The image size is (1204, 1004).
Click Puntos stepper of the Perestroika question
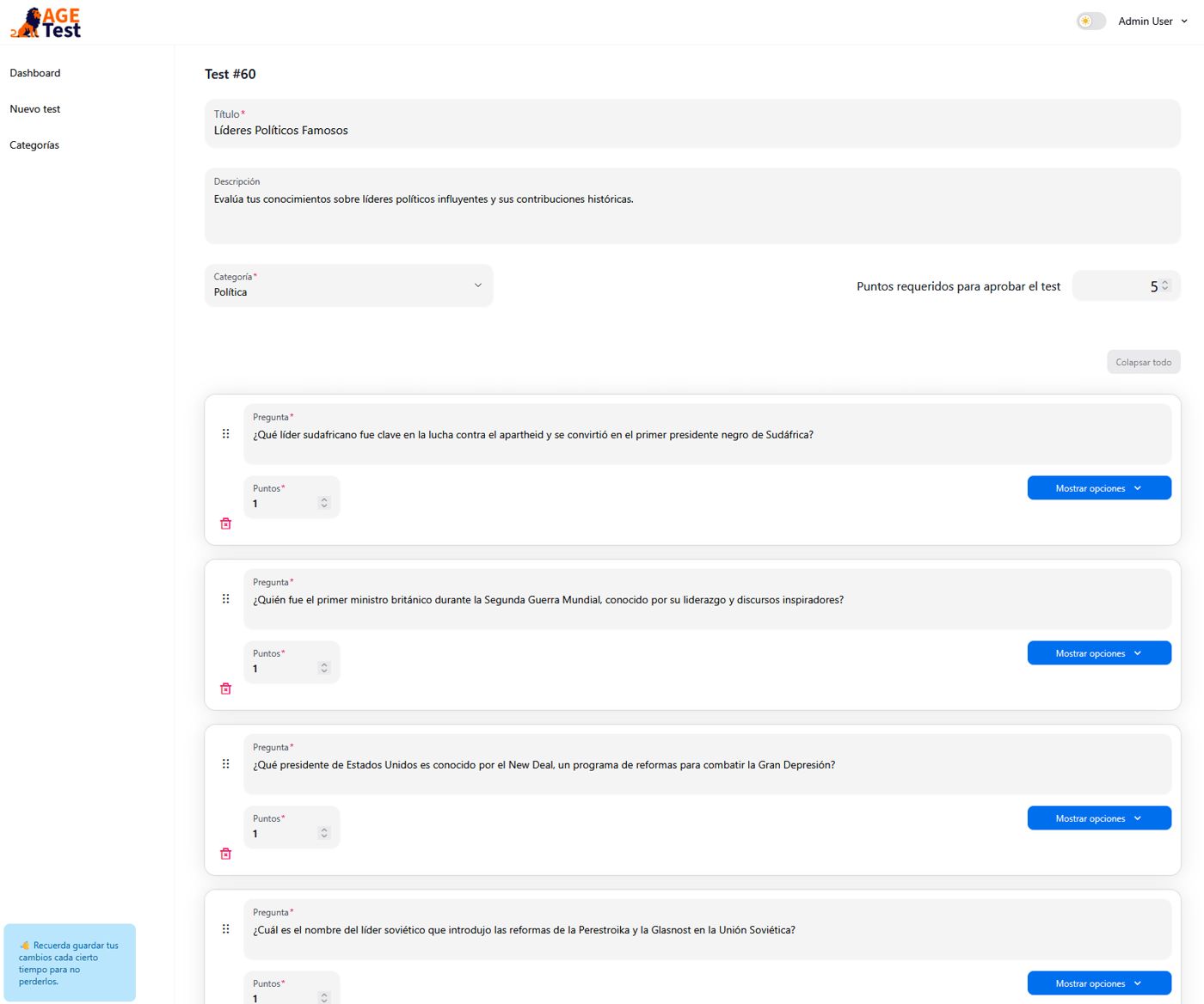324,997
